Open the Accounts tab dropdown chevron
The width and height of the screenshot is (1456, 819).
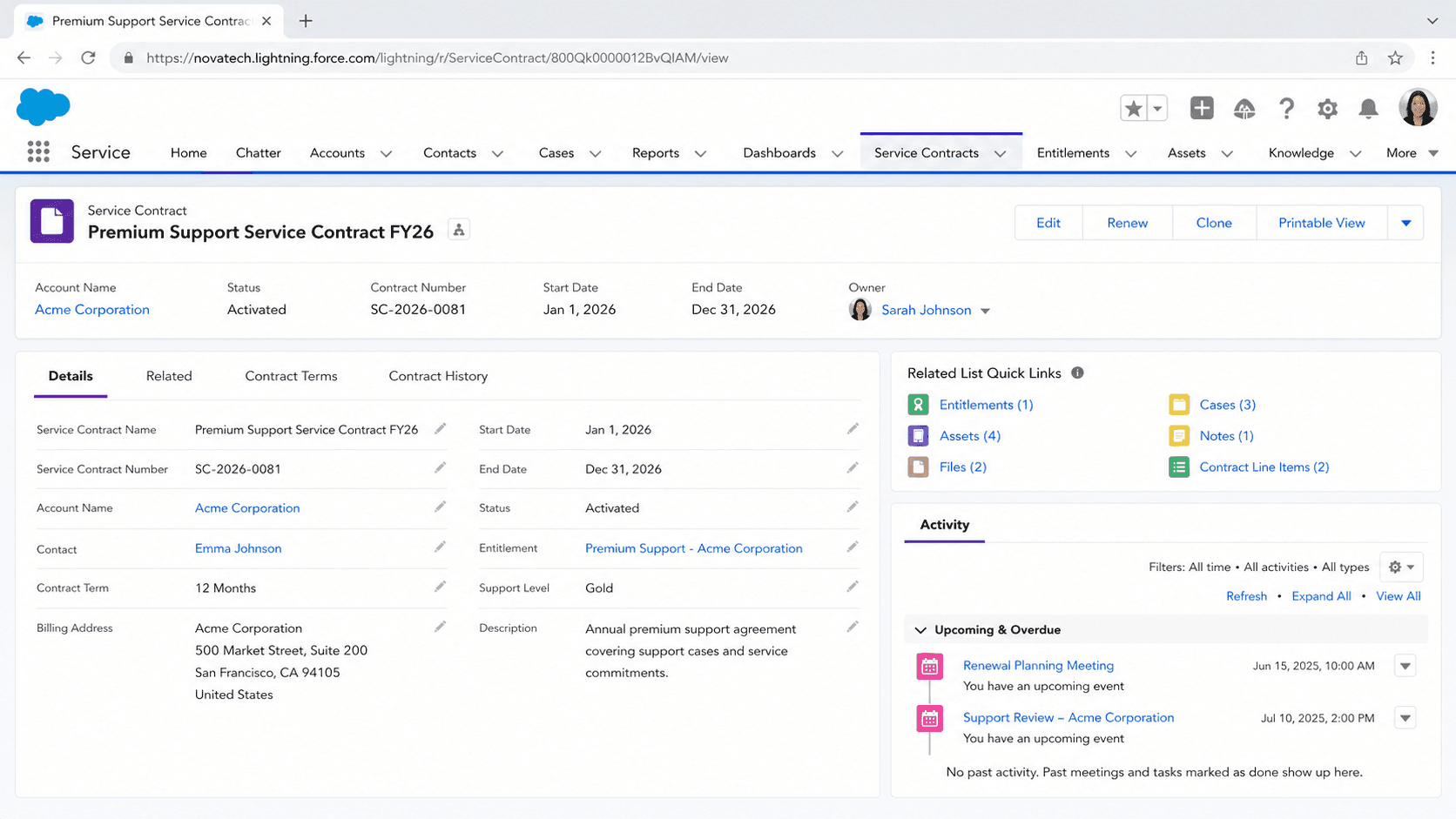point(386,153)
